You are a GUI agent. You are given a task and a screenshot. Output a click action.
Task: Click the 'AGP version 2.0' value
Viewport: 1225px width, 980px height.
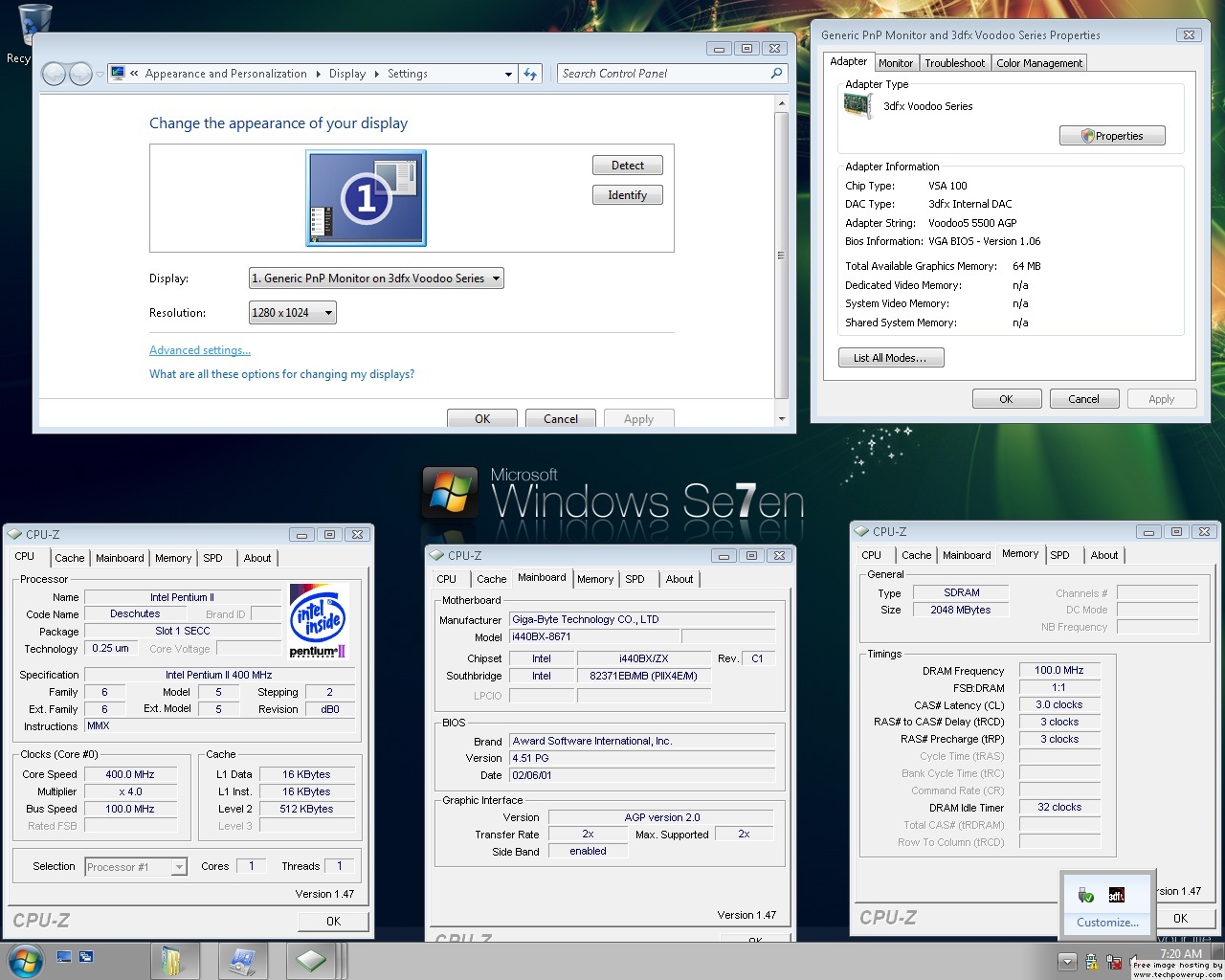662,817
